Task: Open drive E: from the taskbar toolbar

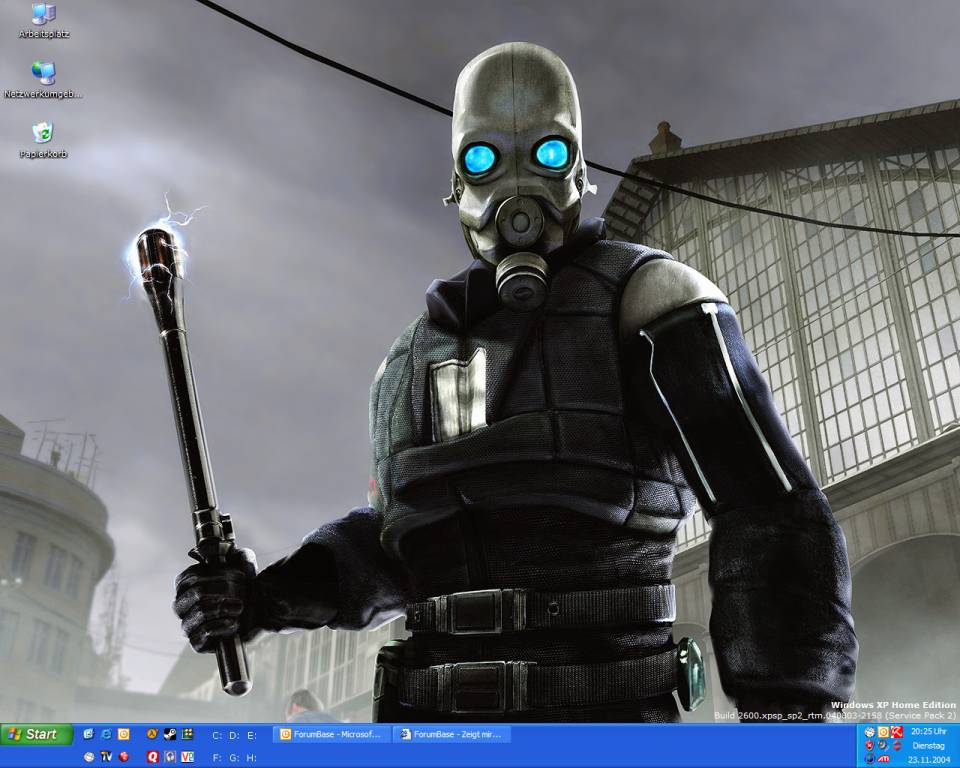Action: (x=252, y=736)
